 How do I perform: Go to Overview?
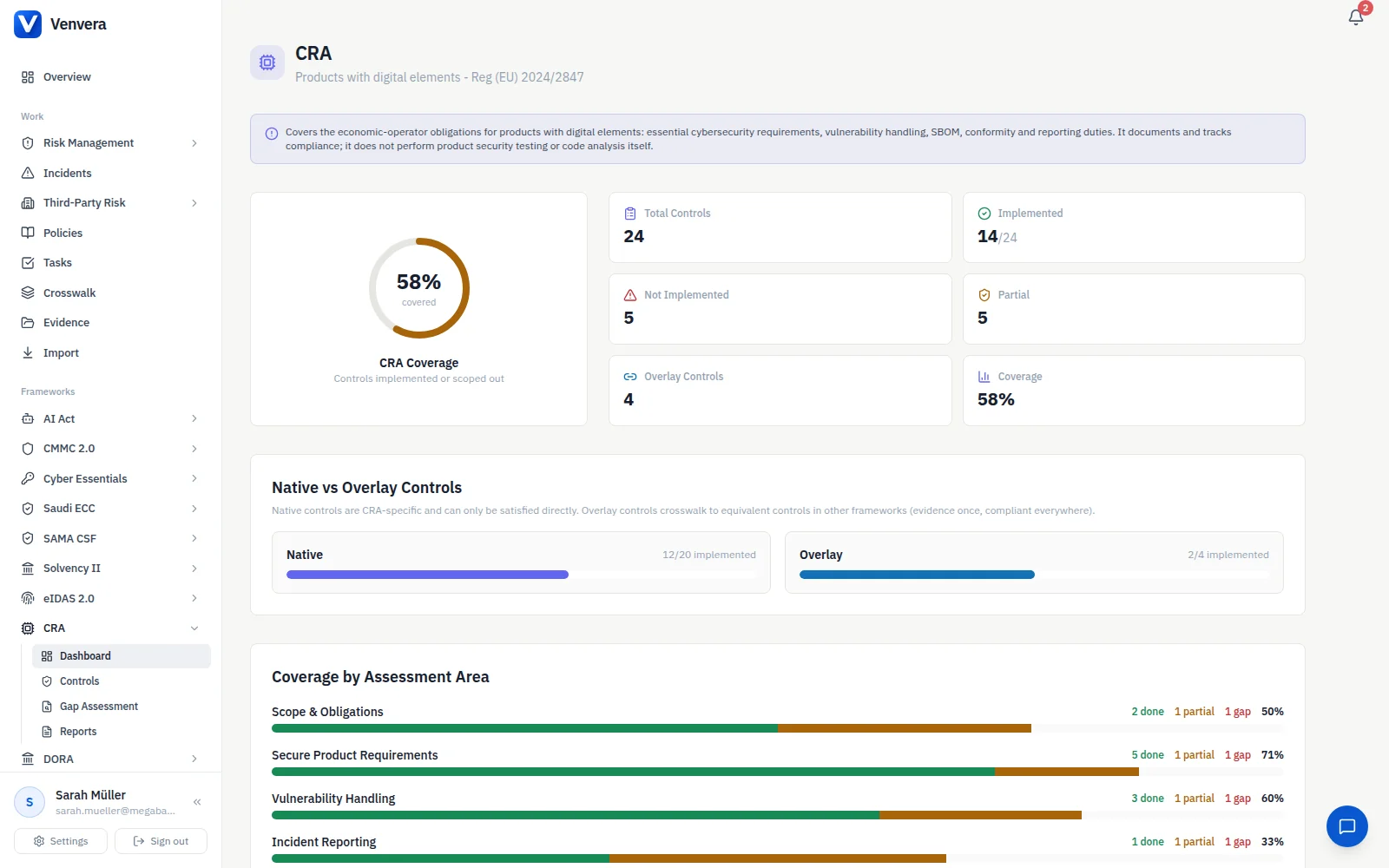110,77
